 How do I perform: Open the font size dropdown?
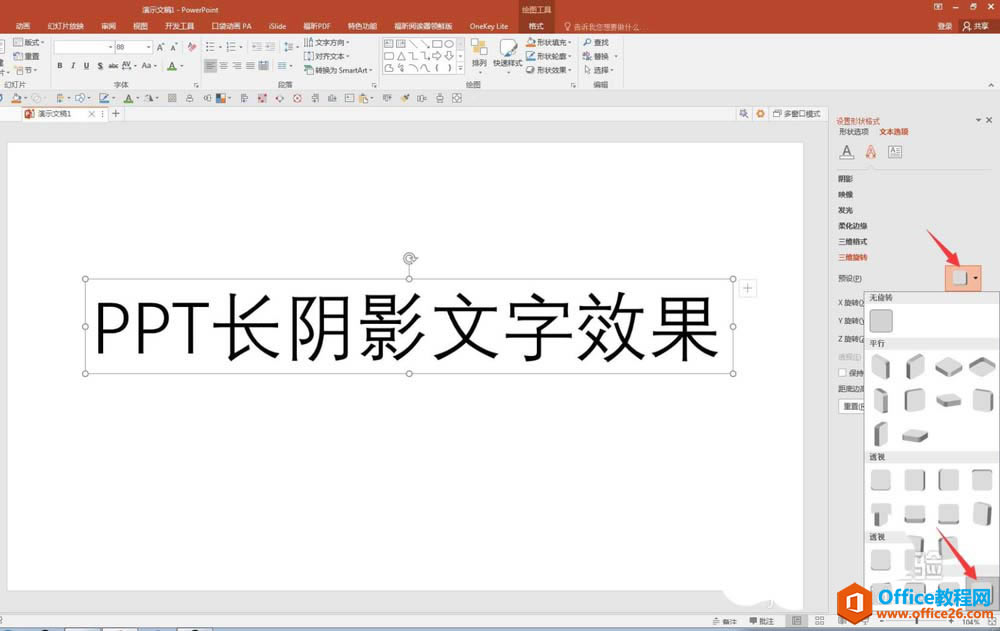(149, 47)
